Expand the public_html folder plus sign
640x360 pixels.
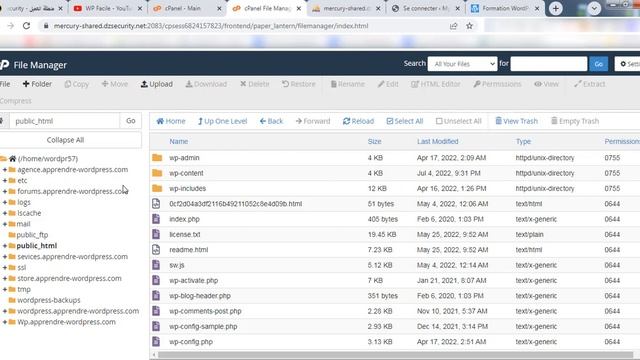point(5,246)
